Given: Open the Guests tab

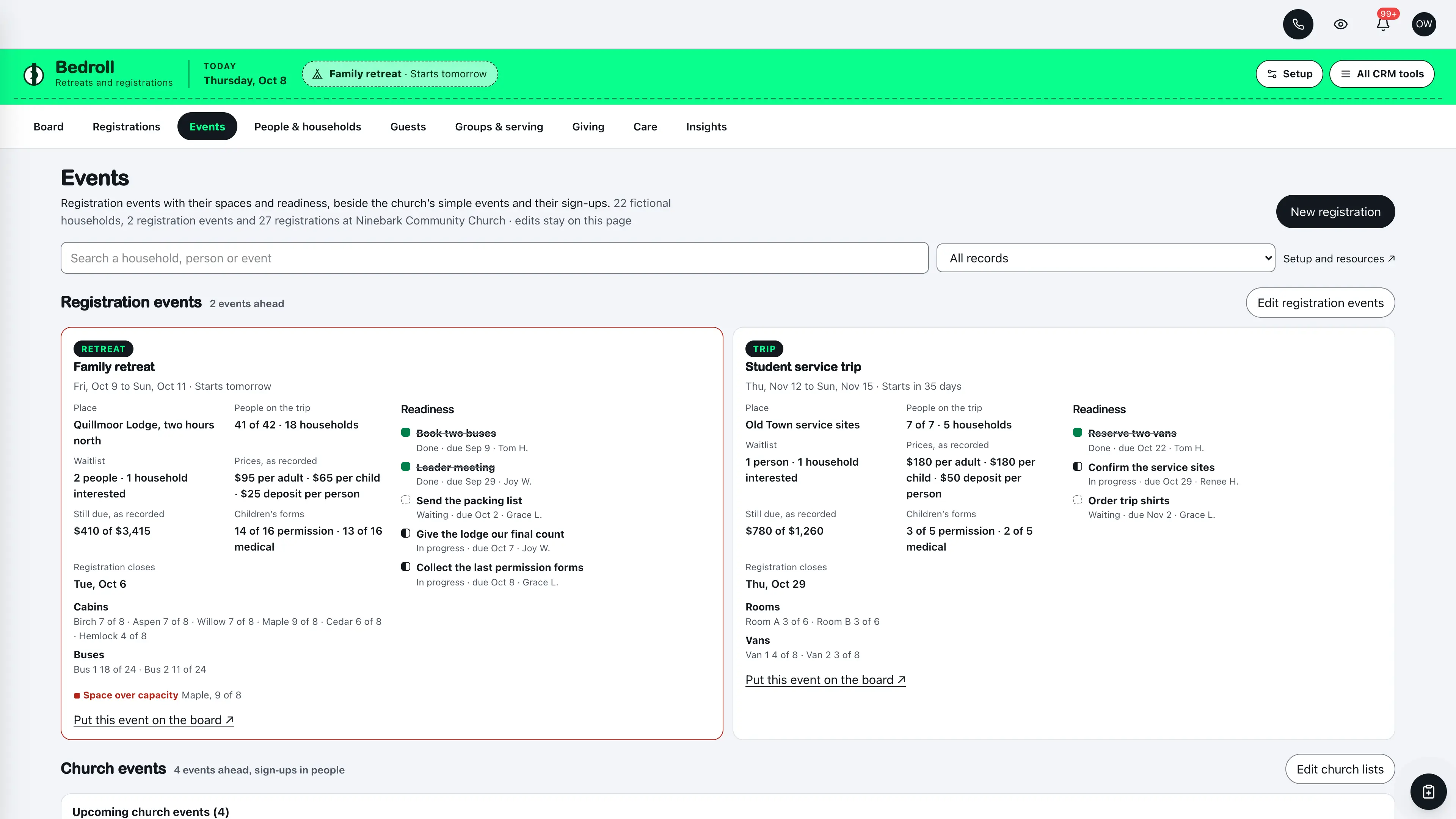Looking at the screenshot, I should tap(408, 127).
